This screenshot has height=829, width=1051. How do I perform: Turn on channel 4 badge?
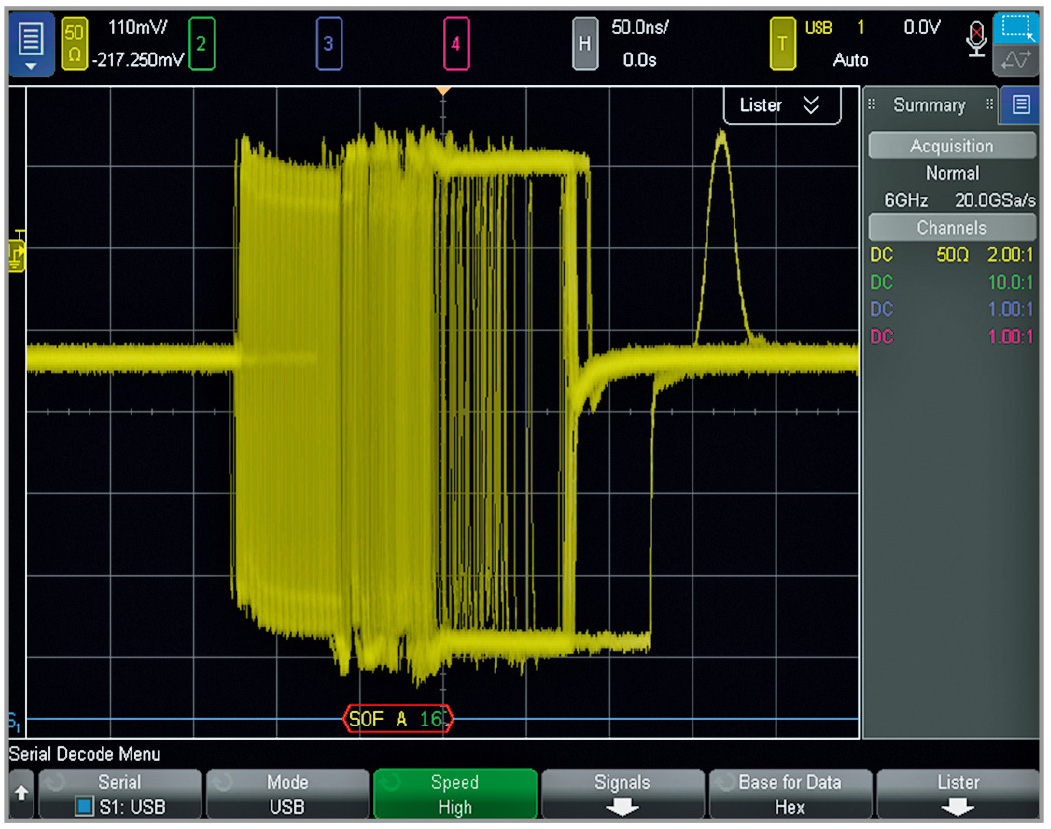tap(456, 44)
